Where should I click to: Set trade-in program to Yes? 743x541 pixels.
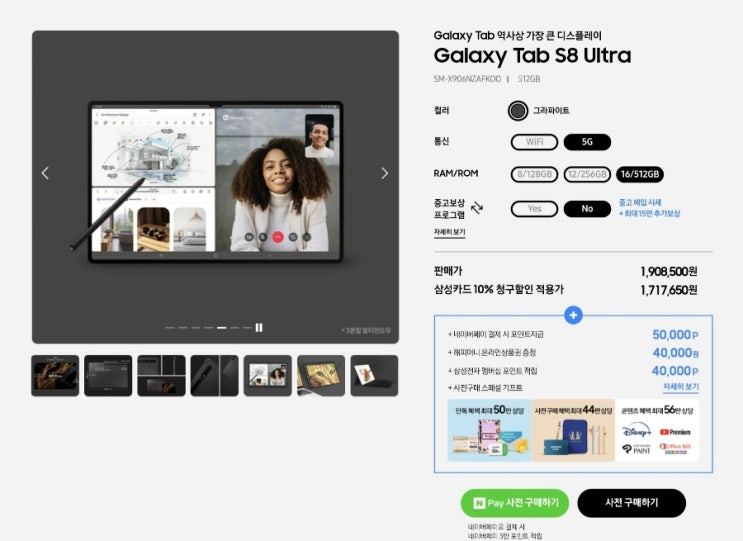point(534,209)
